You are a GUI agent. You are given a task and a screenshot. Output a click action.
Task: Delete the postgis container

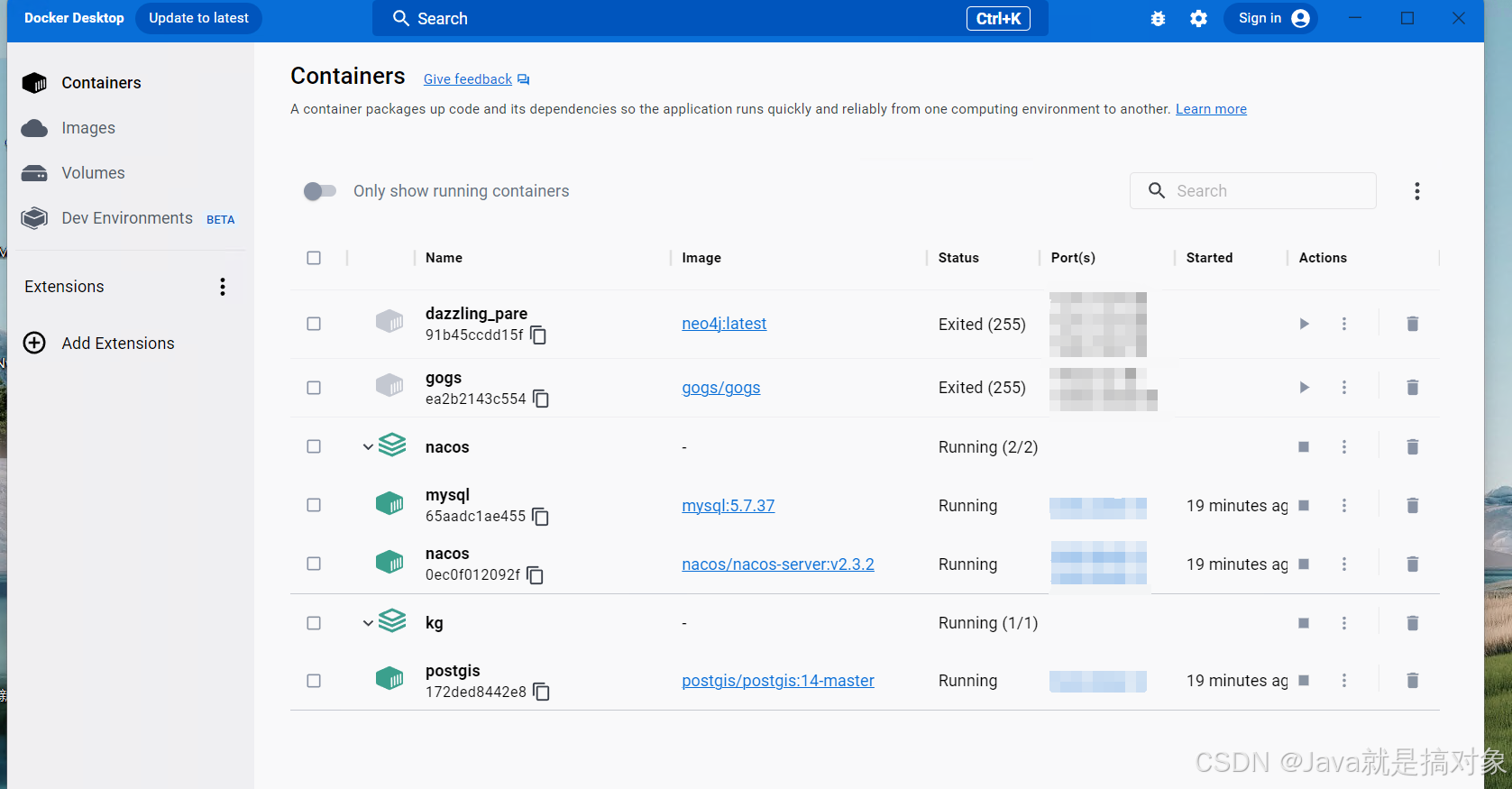point(1413,681)
